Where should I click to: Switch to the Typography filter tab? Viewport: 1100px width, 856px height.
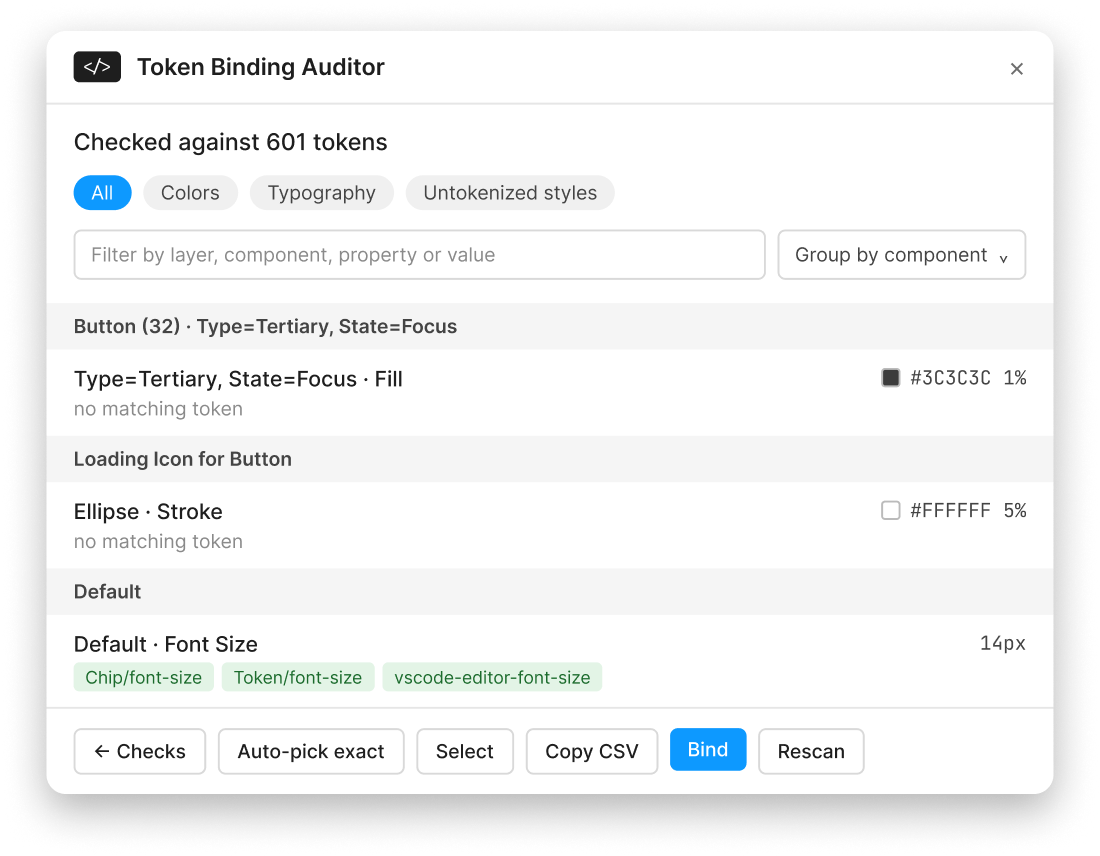click(322, 193)
